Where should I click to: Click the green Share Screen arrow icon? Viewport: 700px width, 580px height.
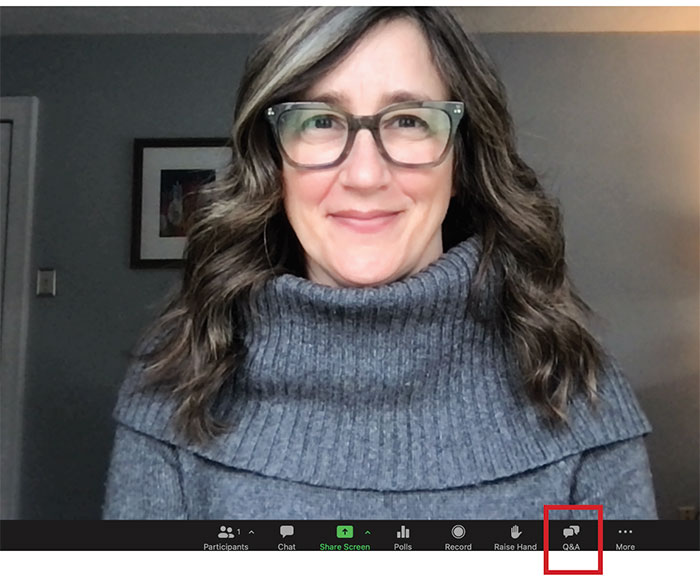345,532
